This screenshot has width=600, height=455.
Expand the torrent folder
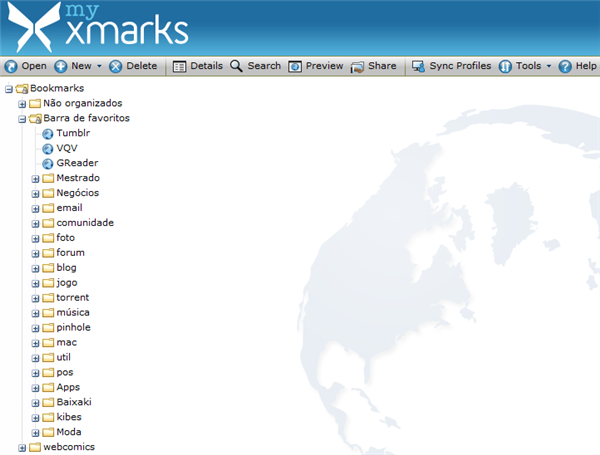(36, 298)
